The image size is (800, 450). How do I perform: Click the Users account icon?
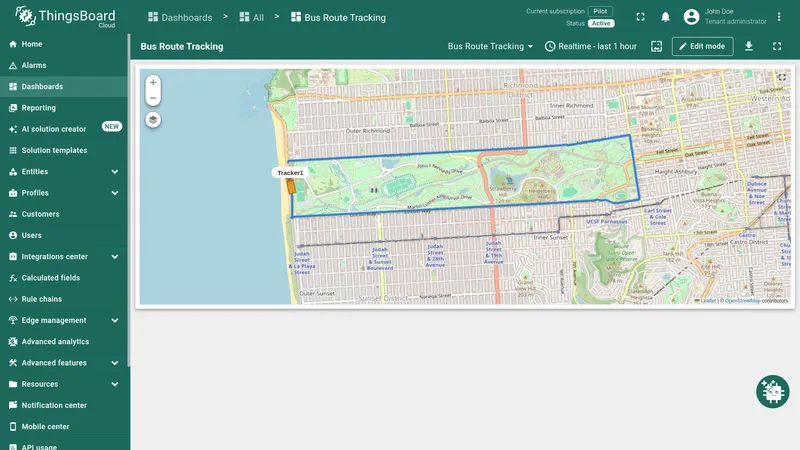coord(13,235)
